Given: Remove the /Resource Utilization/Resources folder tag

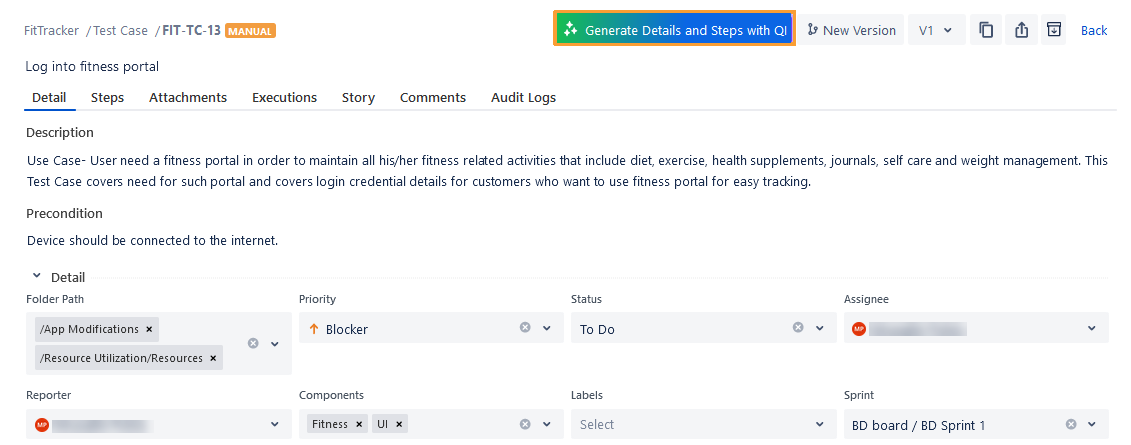Looking at the screenshot, I should pos(213,358).
